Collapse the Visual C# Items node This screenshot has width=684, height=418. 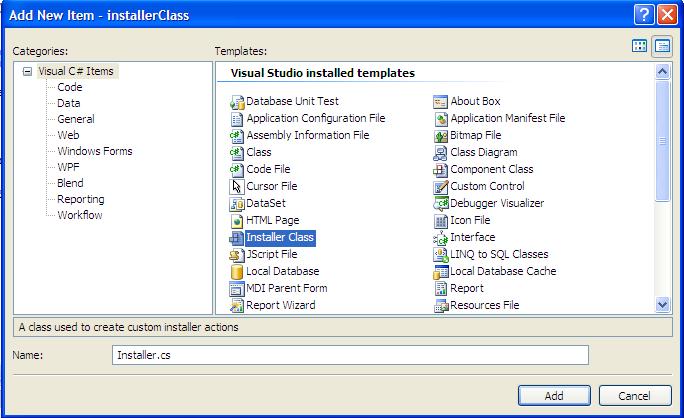[x=27, y=71]
